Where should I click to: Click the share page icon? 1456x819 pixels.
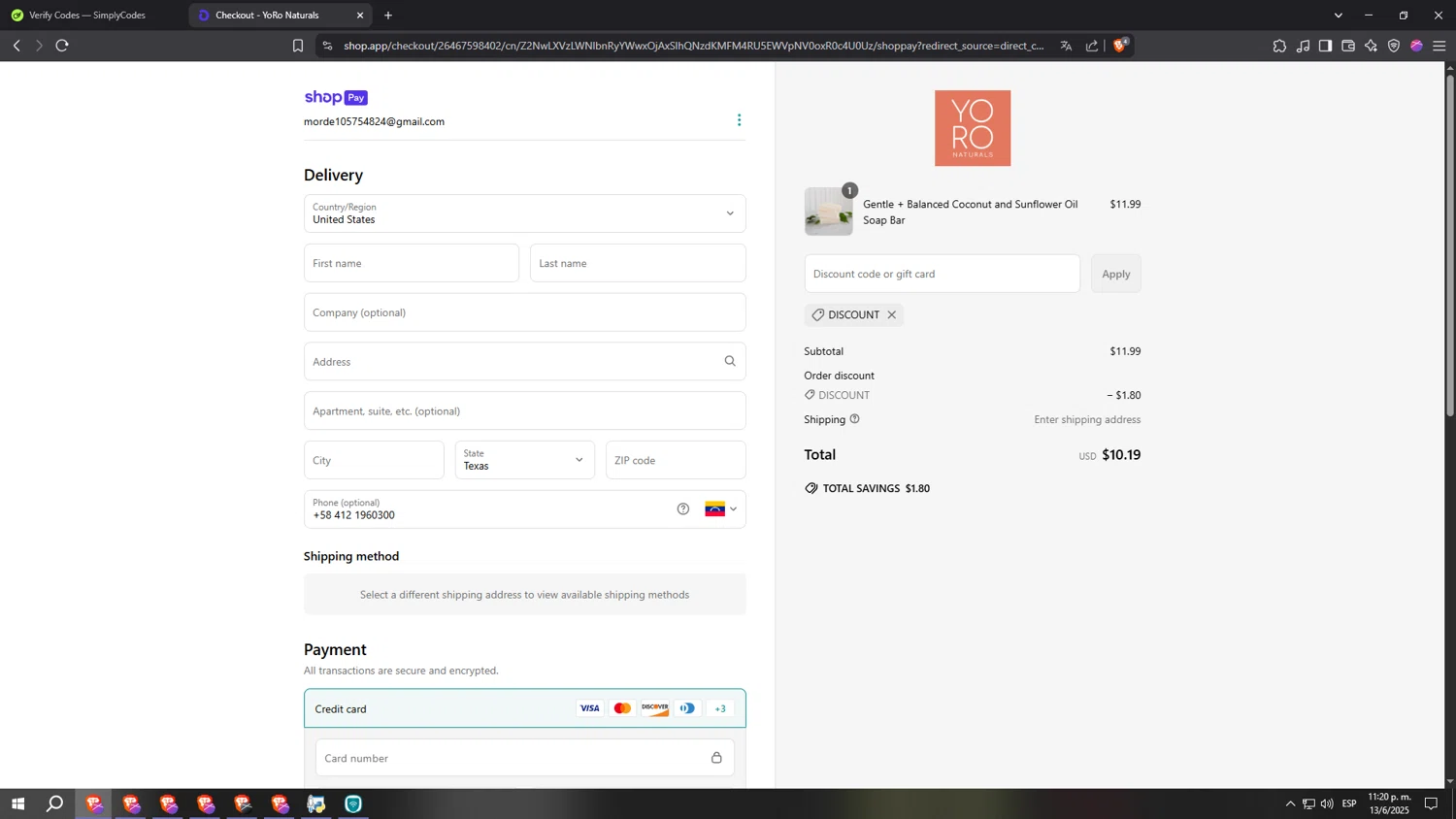pos(1092,46)
